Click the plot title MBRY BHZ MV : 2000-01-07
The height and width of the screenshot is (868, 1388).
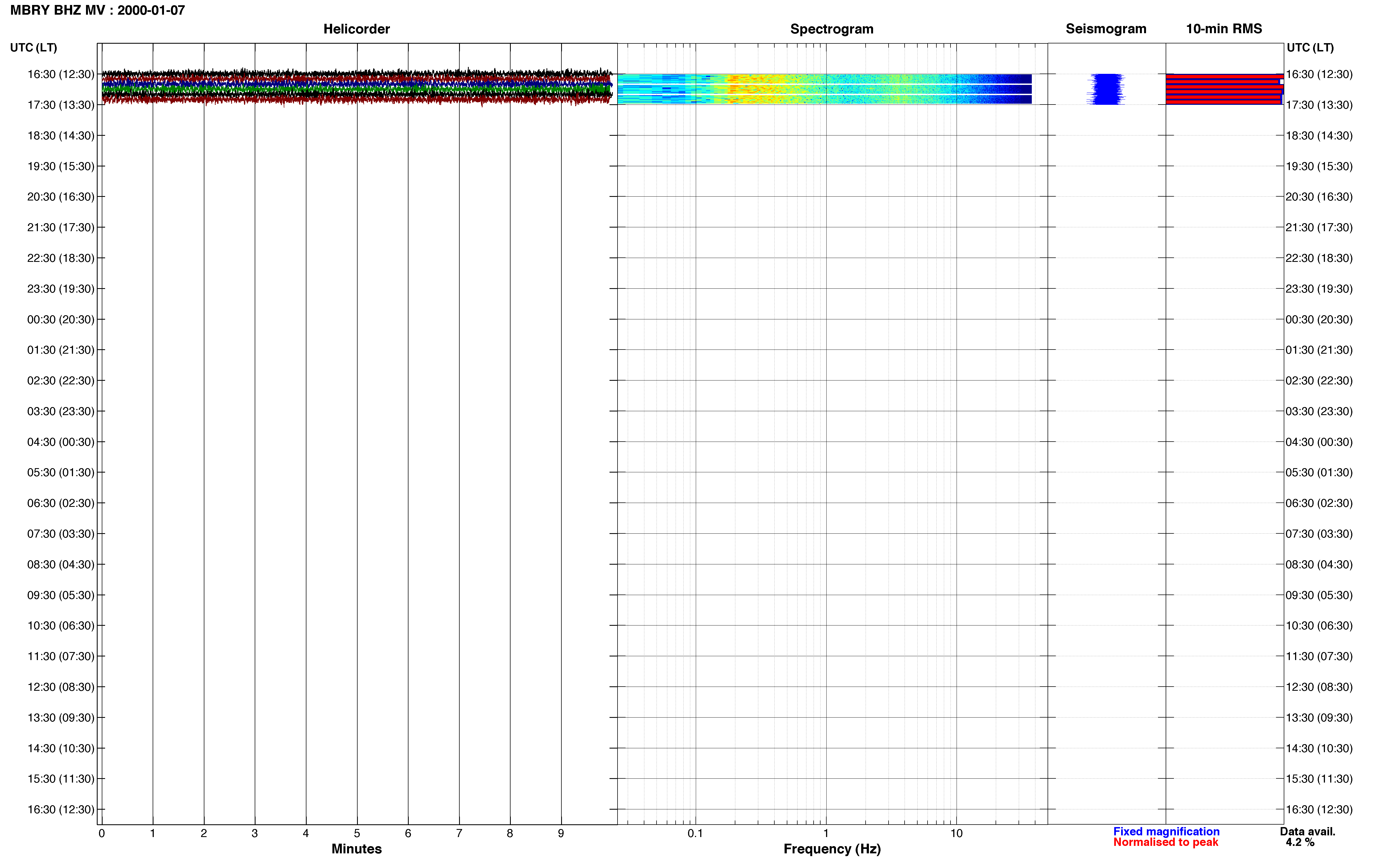[x=98, y=10]
